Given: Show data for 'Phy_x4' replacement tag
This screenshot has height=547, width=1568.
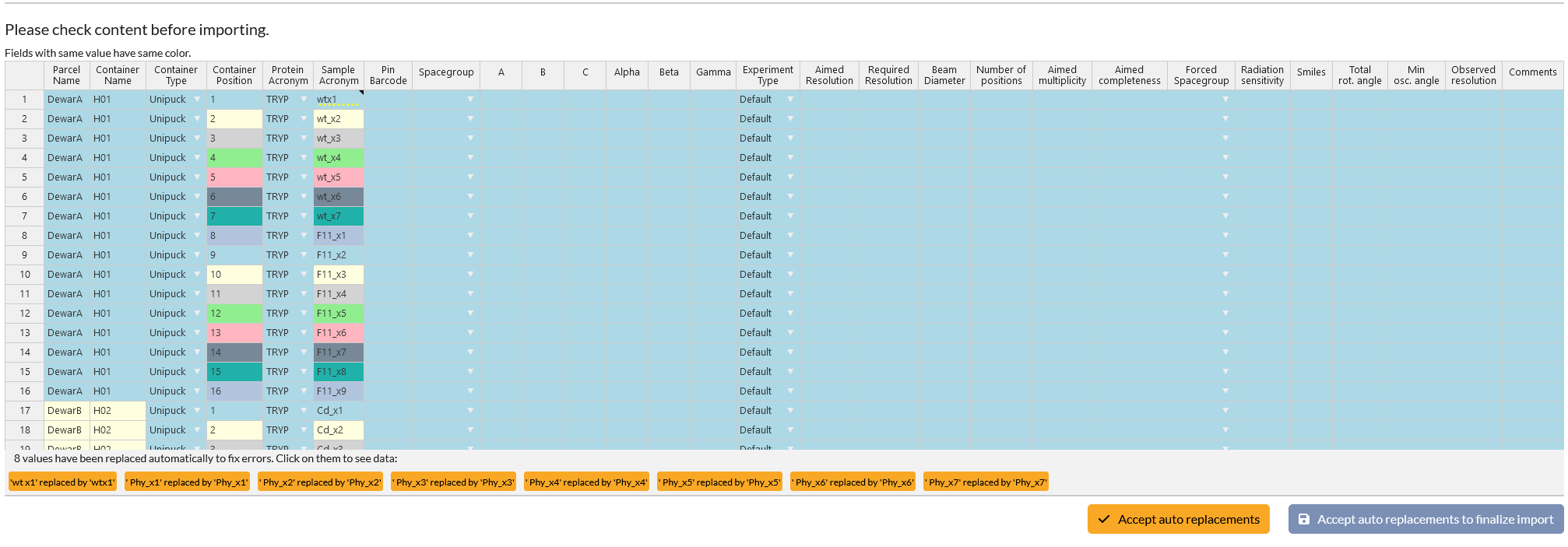Looking at the screenshot, I should click(x=587, y=482).
